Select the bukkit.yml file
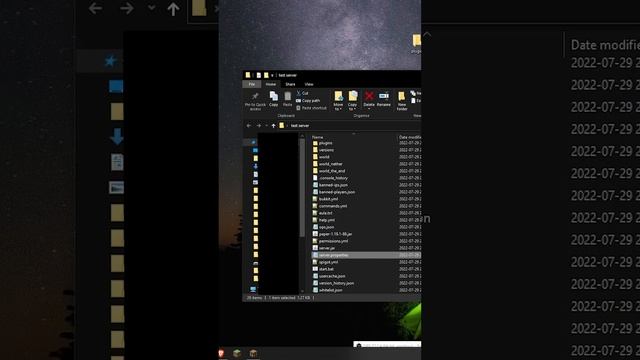This screenshot has width=640, height=360. (x=325, y=199)
